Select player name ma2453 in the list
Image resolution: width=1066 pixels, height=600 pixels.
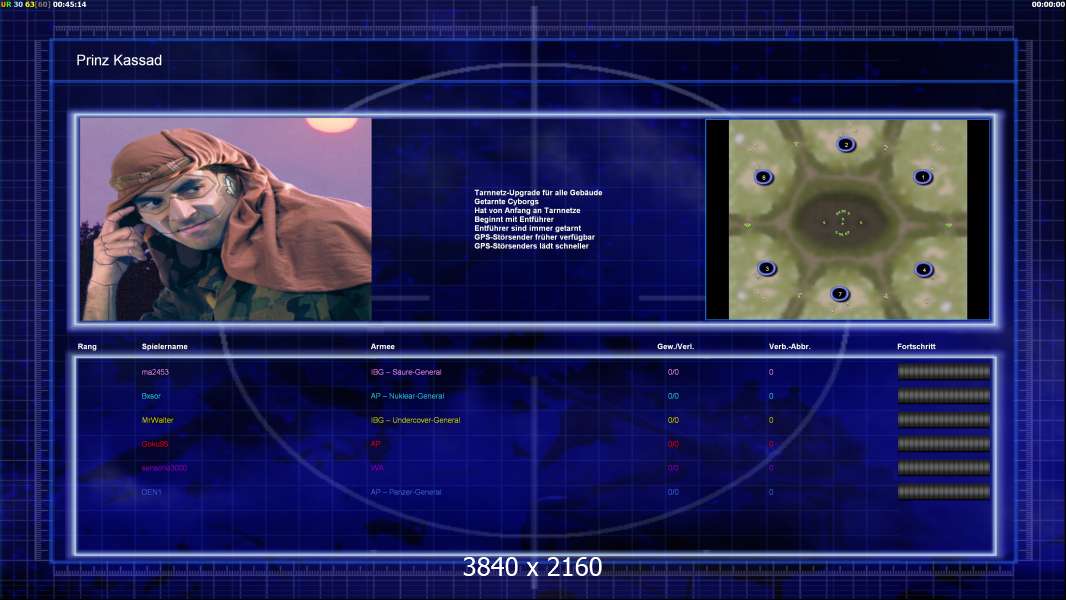click(x=156, y=372)
